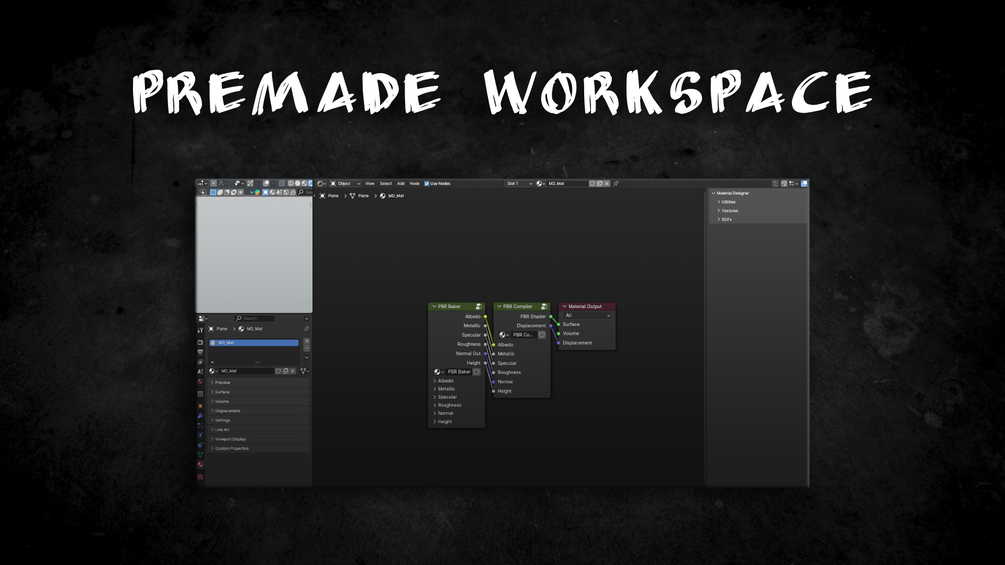Open the Render properties tab icon

200,343
